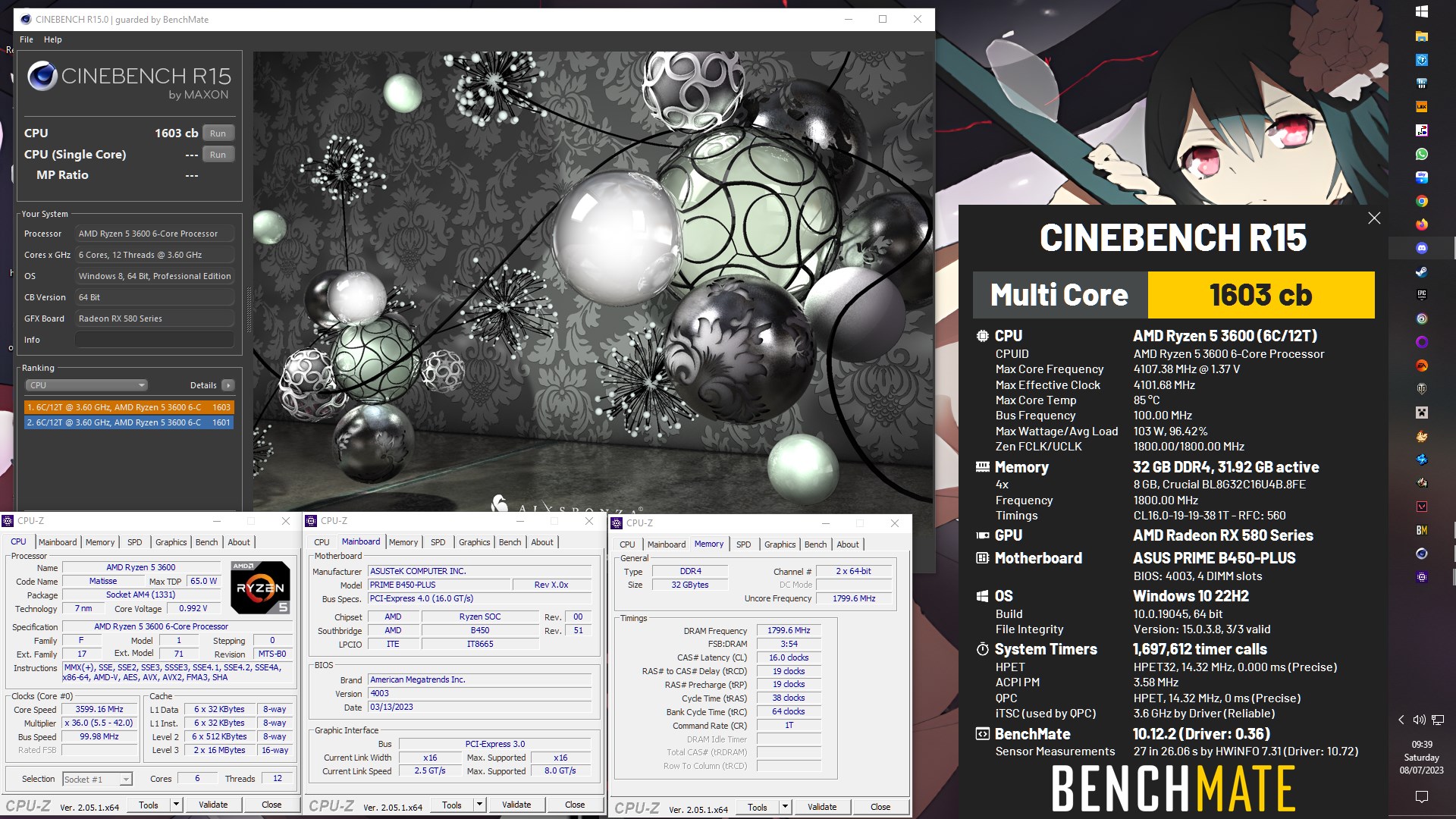1456x819 pixels.
Task: Open Google Chrome taskbar icon
Action: click(1422, 201)
